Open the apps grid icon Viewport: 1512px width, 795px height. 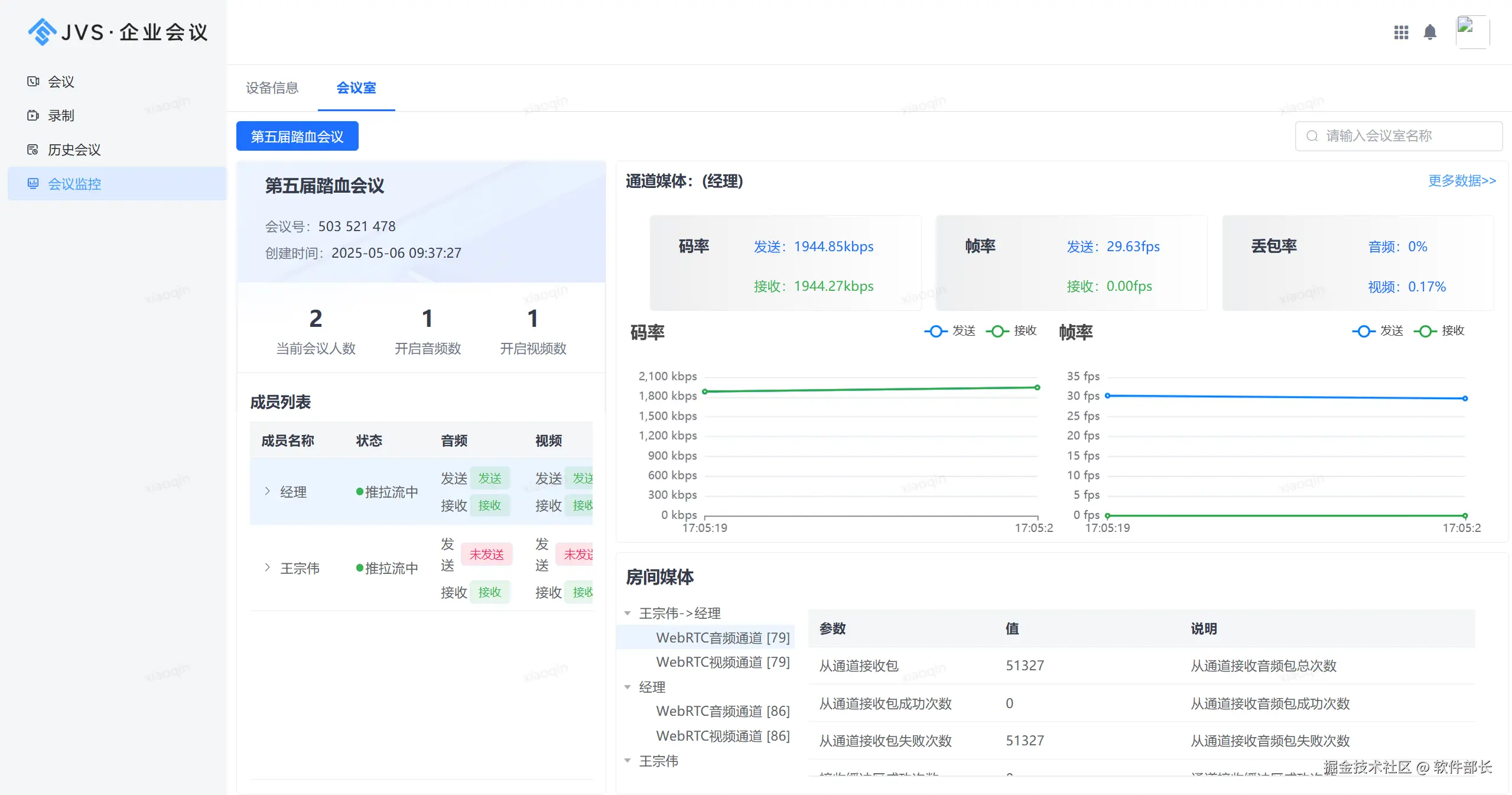(x=1401, y=32)
